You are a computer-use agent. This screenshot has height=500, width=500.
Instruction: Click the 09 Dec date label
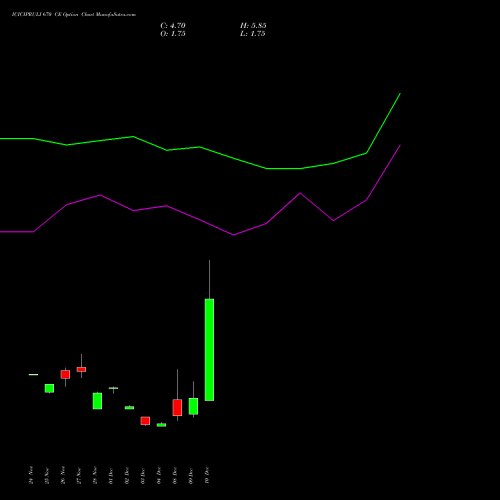pyautogui.click(x=191, y=476)
